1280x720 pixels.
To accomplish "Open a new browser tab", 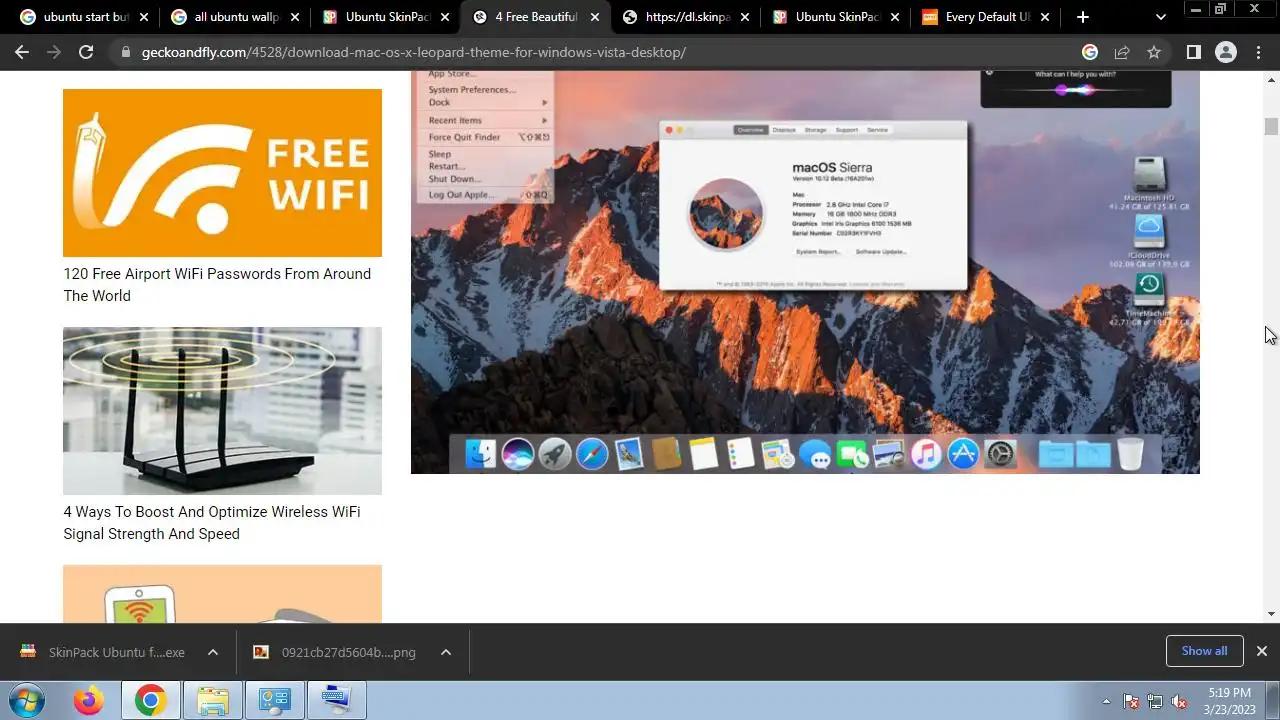I will (x=1083, y=17).
